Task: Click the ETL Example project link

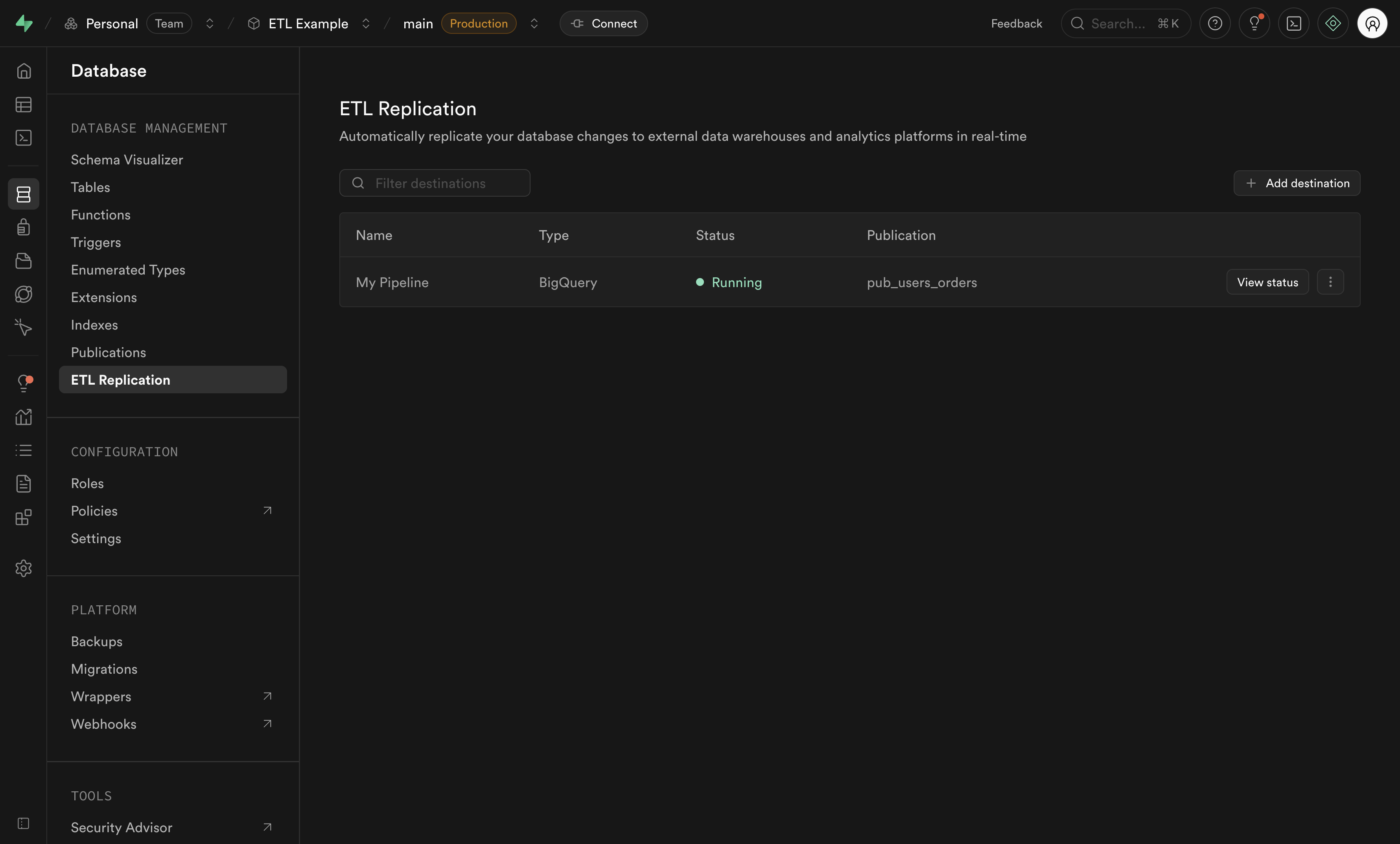Action: click(x=309, y=23)
